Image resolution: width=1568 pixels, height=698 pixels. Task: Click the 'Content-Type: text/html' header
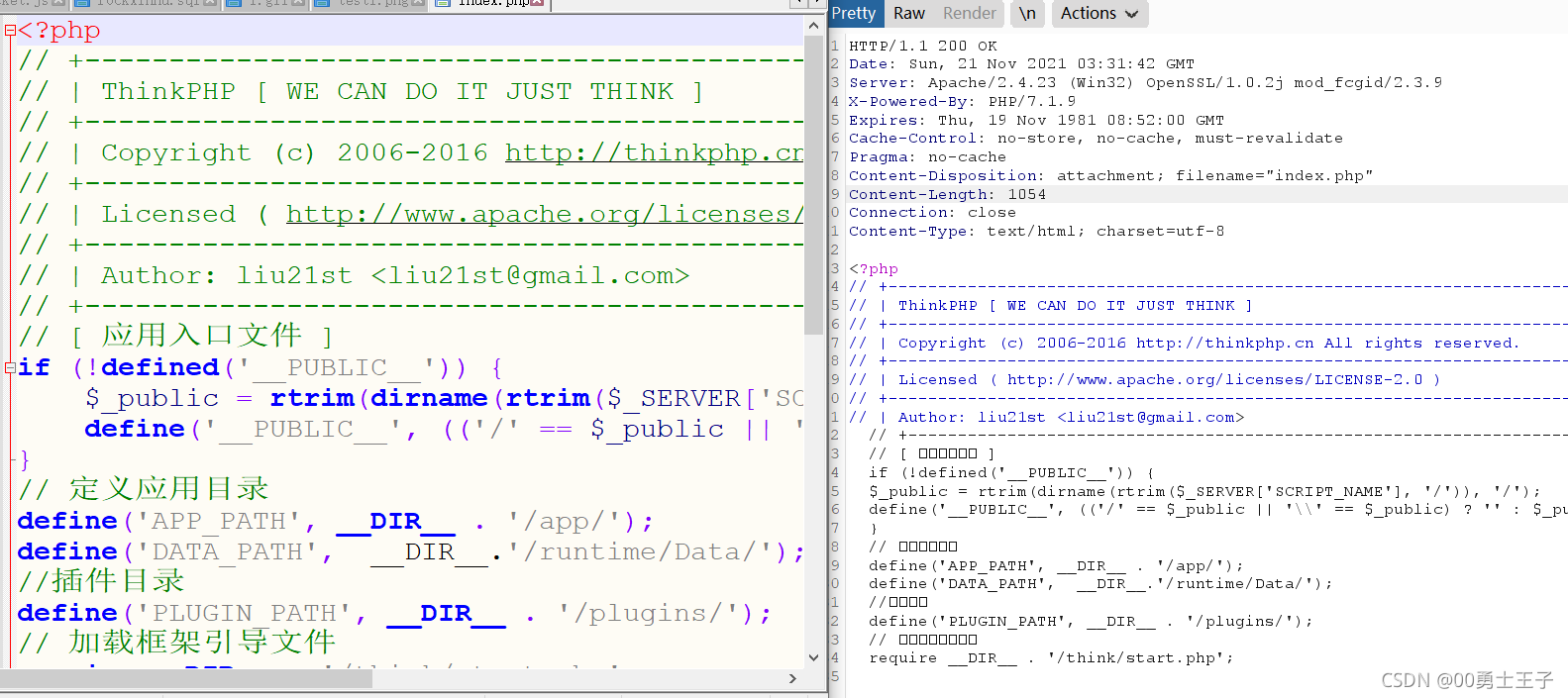(1036, 232)
